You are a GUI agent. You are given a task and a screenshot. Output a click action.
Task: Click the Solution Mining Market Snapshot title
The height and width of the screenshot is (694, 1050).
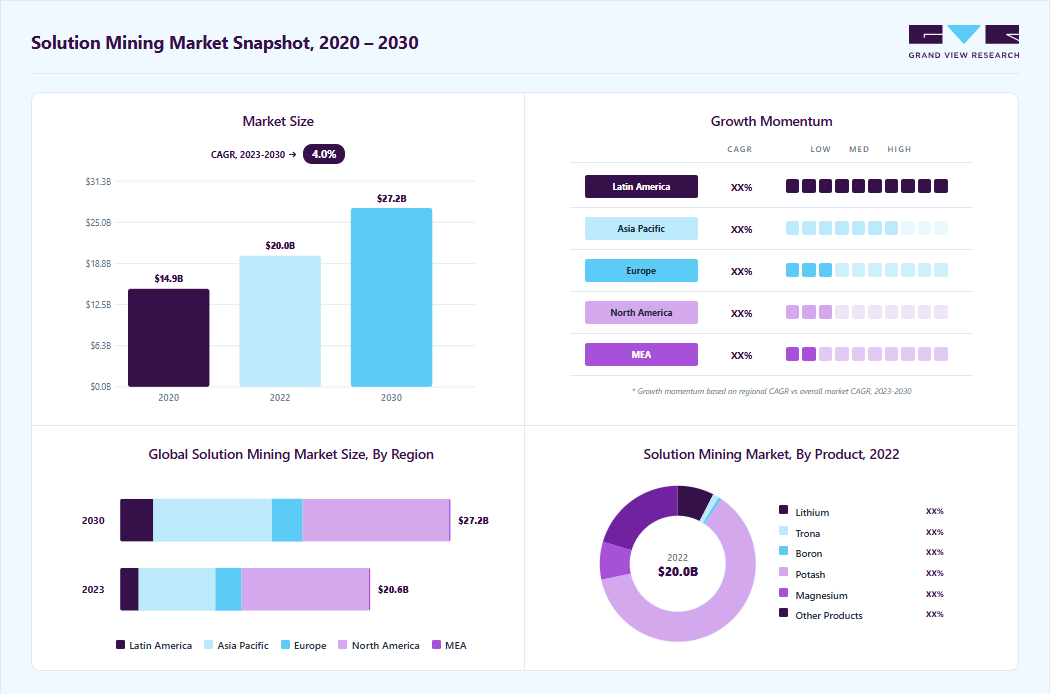[224, 43]
